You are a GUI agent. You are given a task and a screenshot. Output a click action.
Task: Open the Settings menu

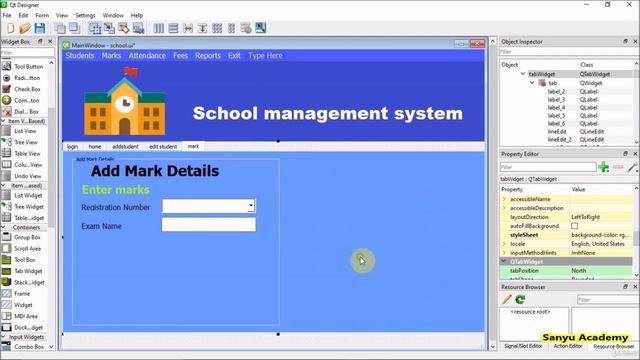pos(85,15)
